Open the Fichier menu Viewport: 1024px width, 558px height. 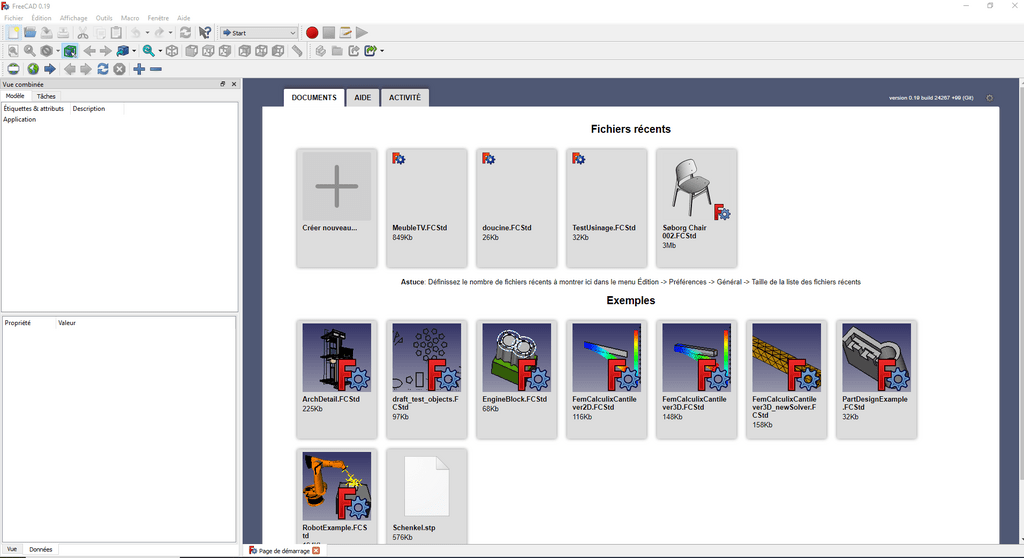pos(14,18)
